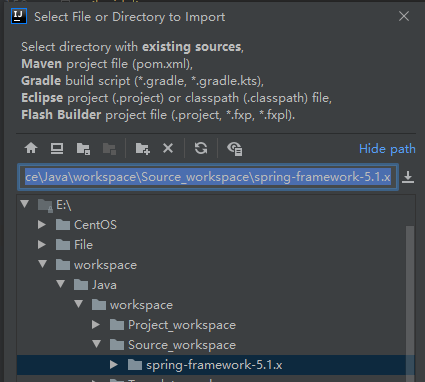This screenshot has width=425, height=382.
Task: Click the path input field
Action: click(208, 177)
